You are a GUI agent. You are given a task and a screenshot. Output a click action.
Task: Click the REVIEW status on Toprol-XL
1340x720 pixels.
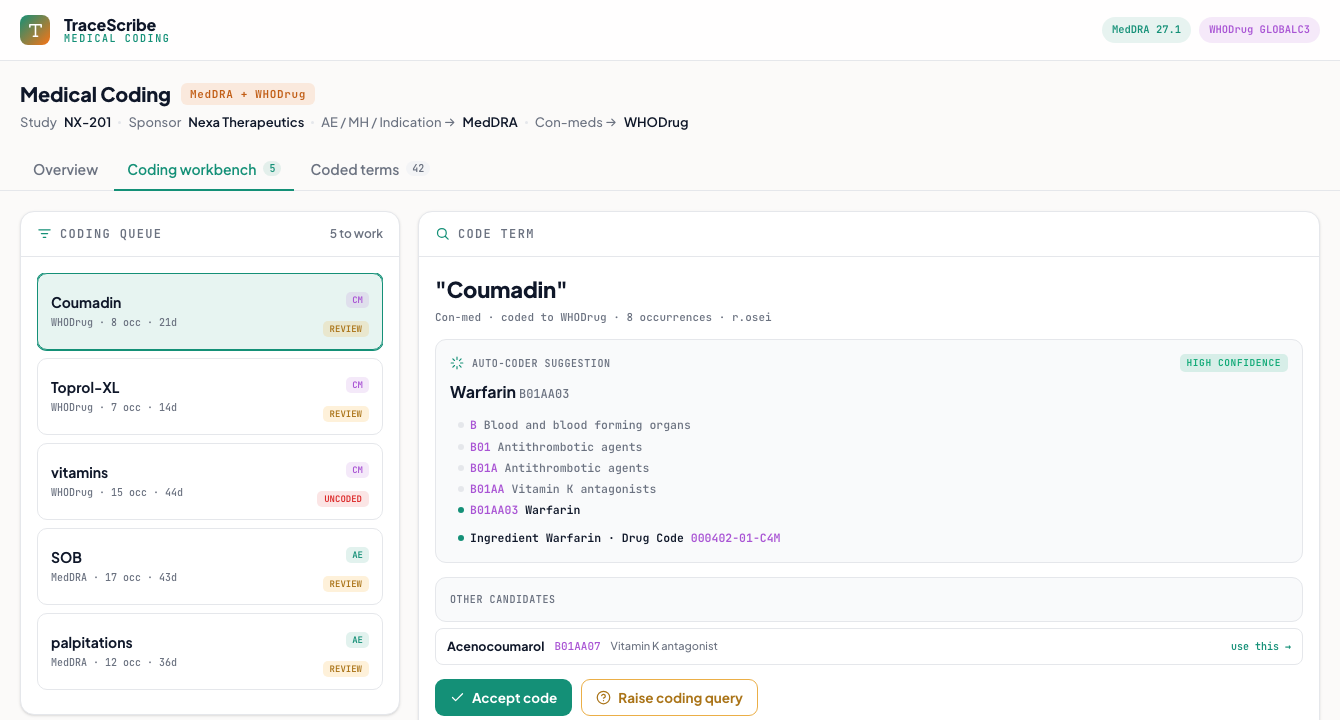tap(346, 414)
